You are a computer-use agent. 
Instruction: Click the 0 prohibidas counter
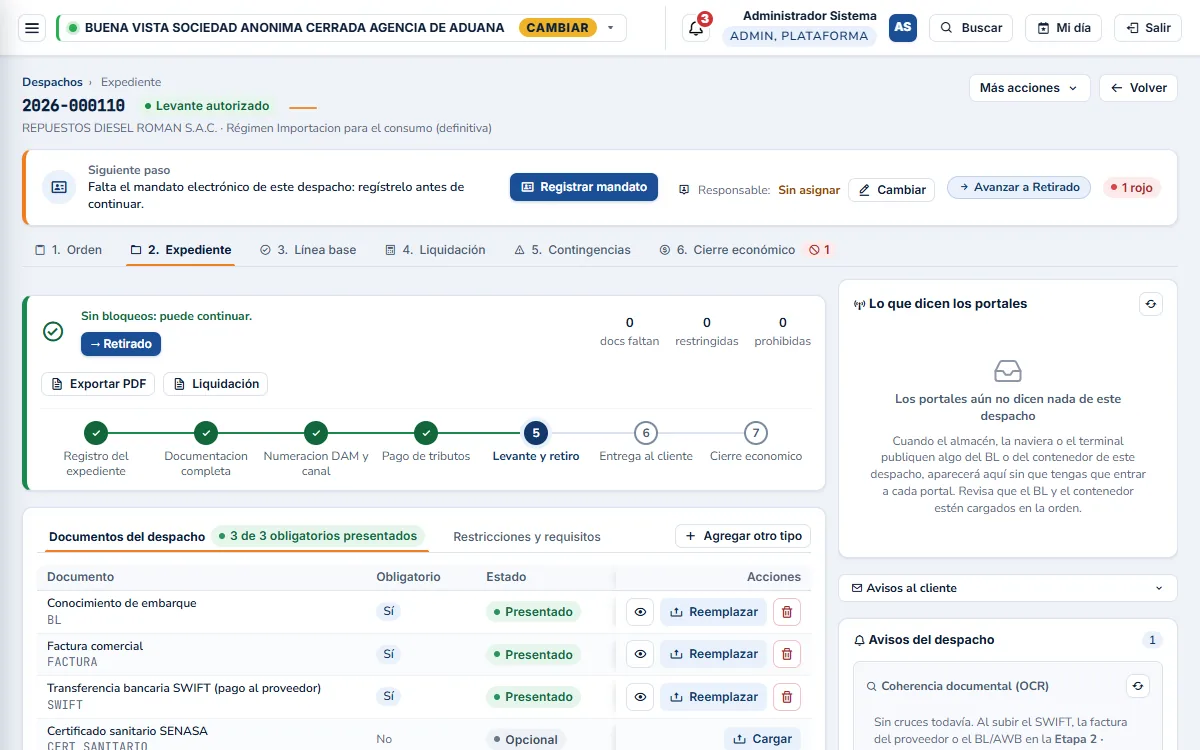tap(783, 331)
